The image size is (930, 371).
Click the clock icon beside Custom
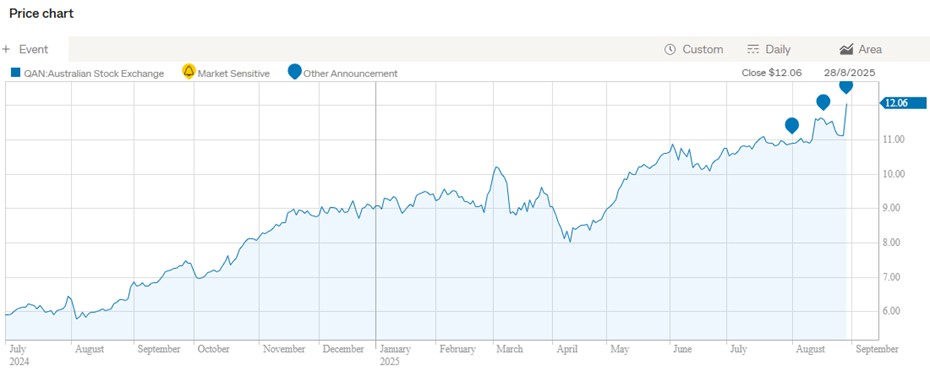(670, 49)
